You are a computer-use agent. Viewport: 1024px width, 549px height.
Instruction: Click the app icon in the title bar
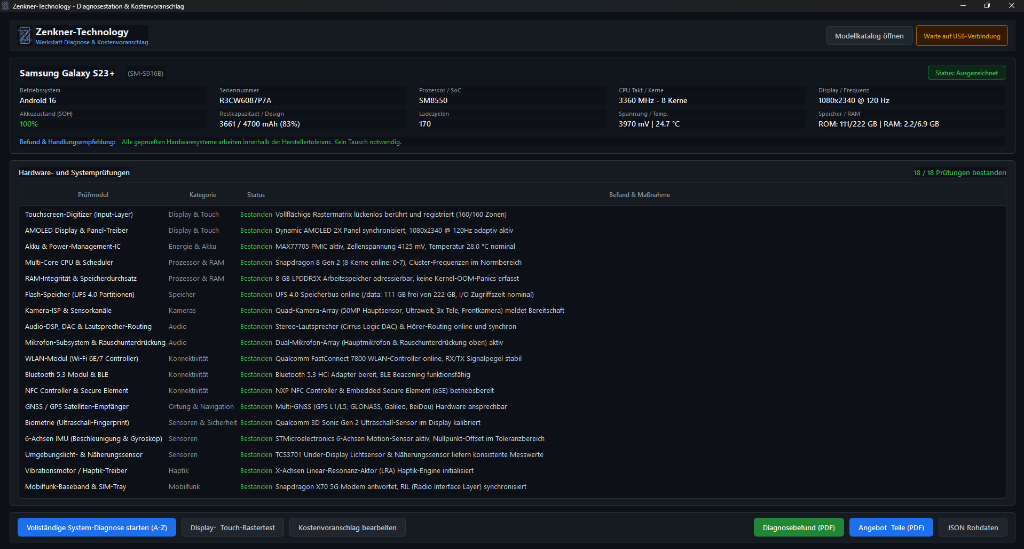pyautogui.click(x=5, y=6)
